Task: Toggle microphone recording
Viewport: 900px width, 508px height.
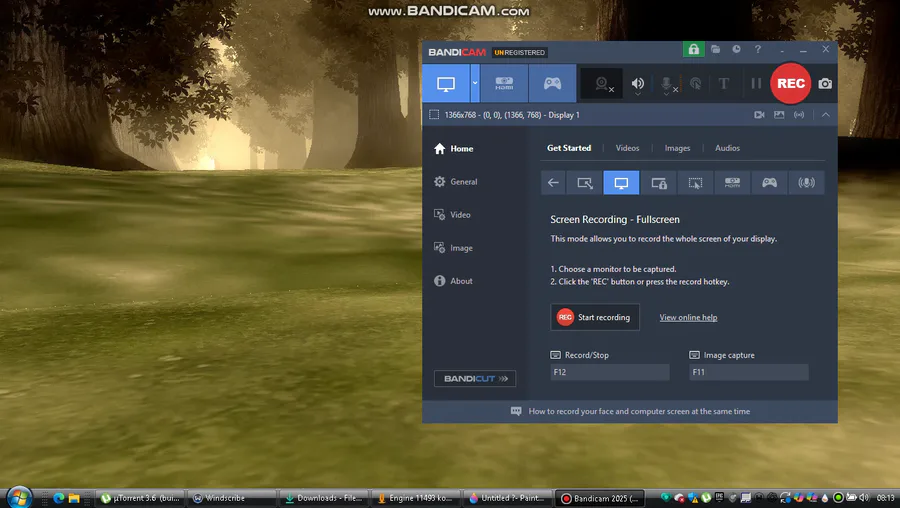Action: click(666, 83)
